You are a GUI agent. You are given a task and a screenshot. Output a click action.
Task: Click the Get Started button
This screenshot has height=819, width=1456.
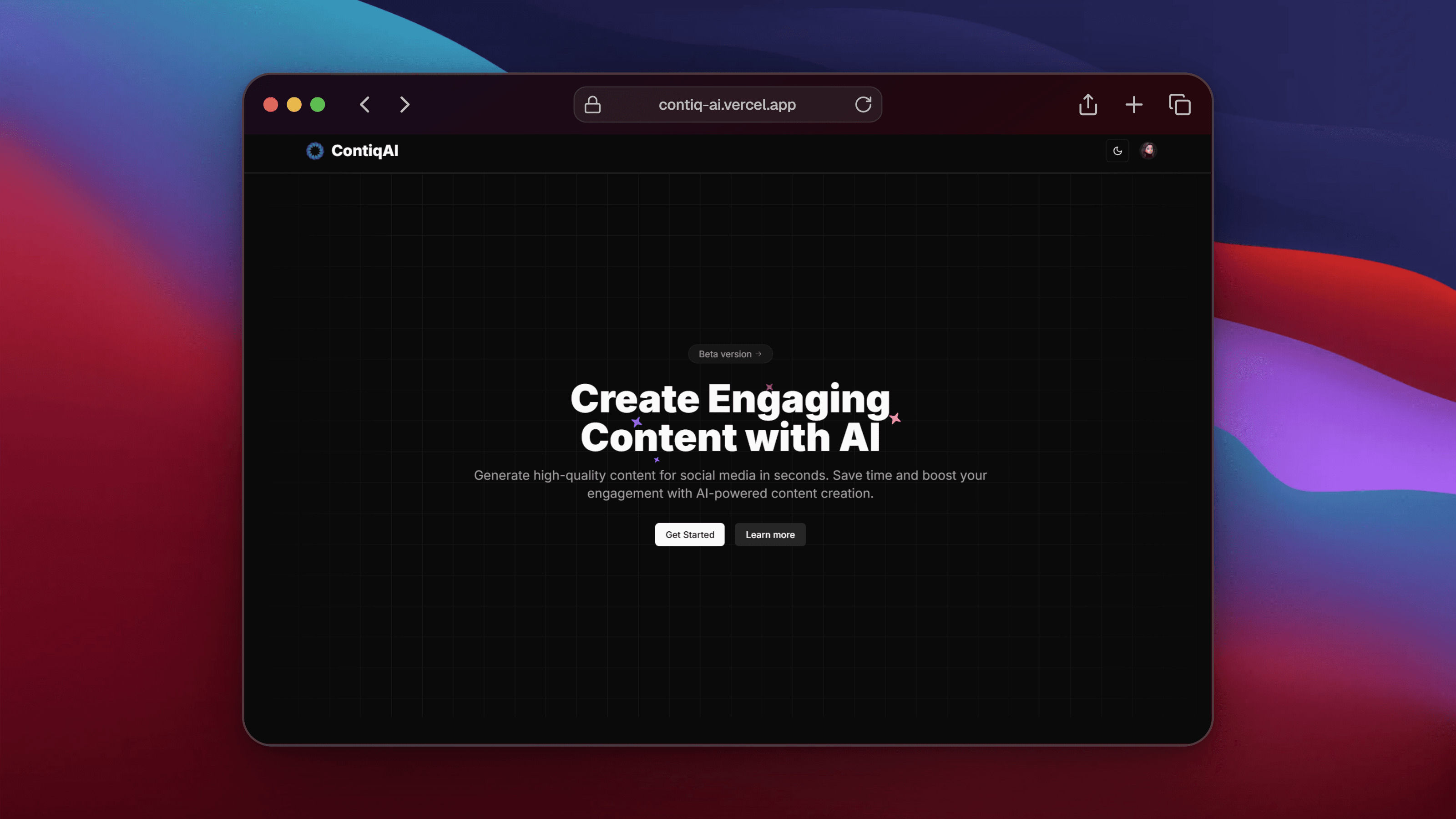tap(690, 534)
